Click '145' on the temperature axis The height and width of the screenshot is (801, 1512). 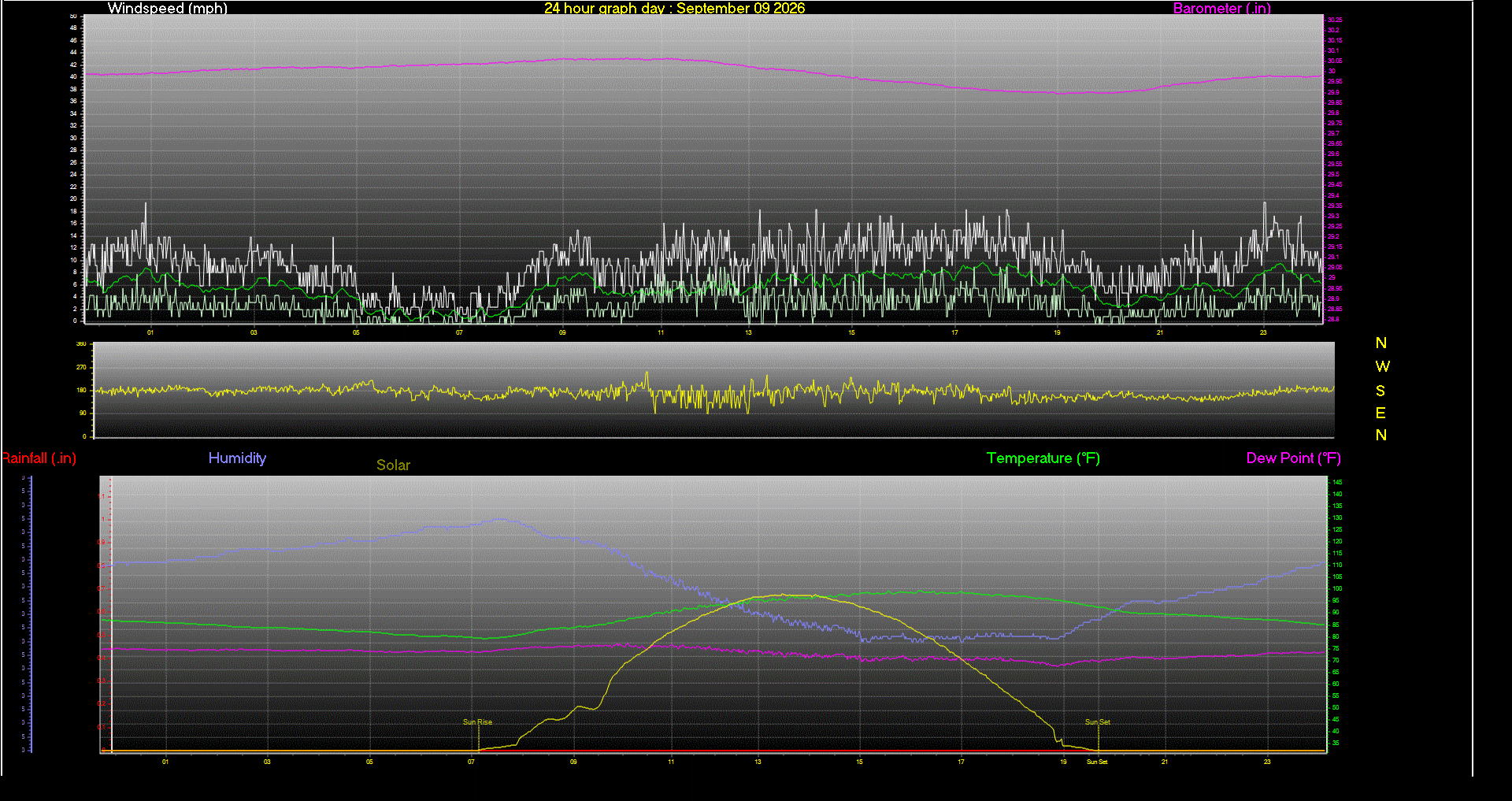[x=1337, y=482]
